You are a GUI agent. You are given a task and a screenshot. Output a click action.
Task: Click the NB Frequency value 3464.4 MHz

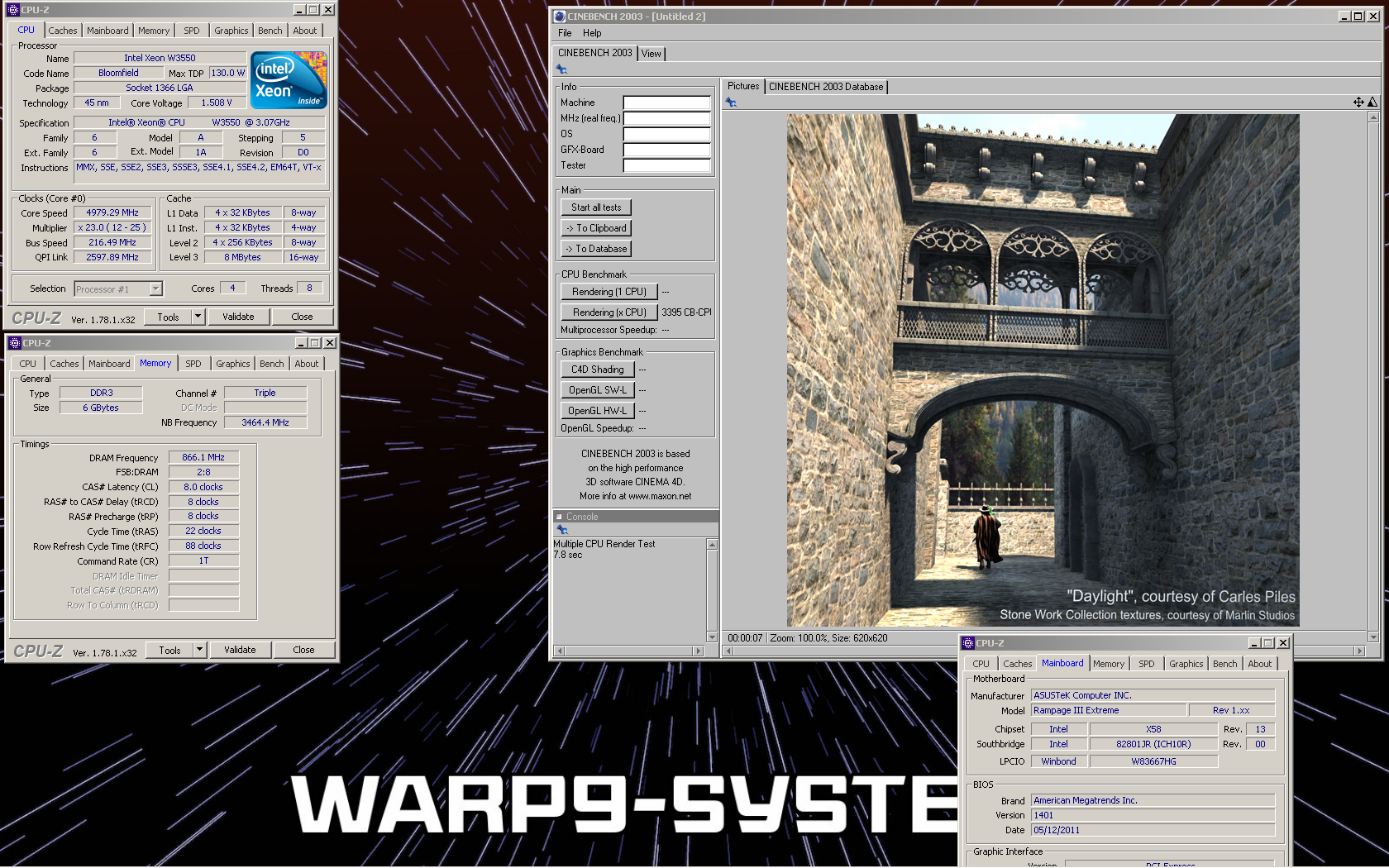click(x=265, y=422)
